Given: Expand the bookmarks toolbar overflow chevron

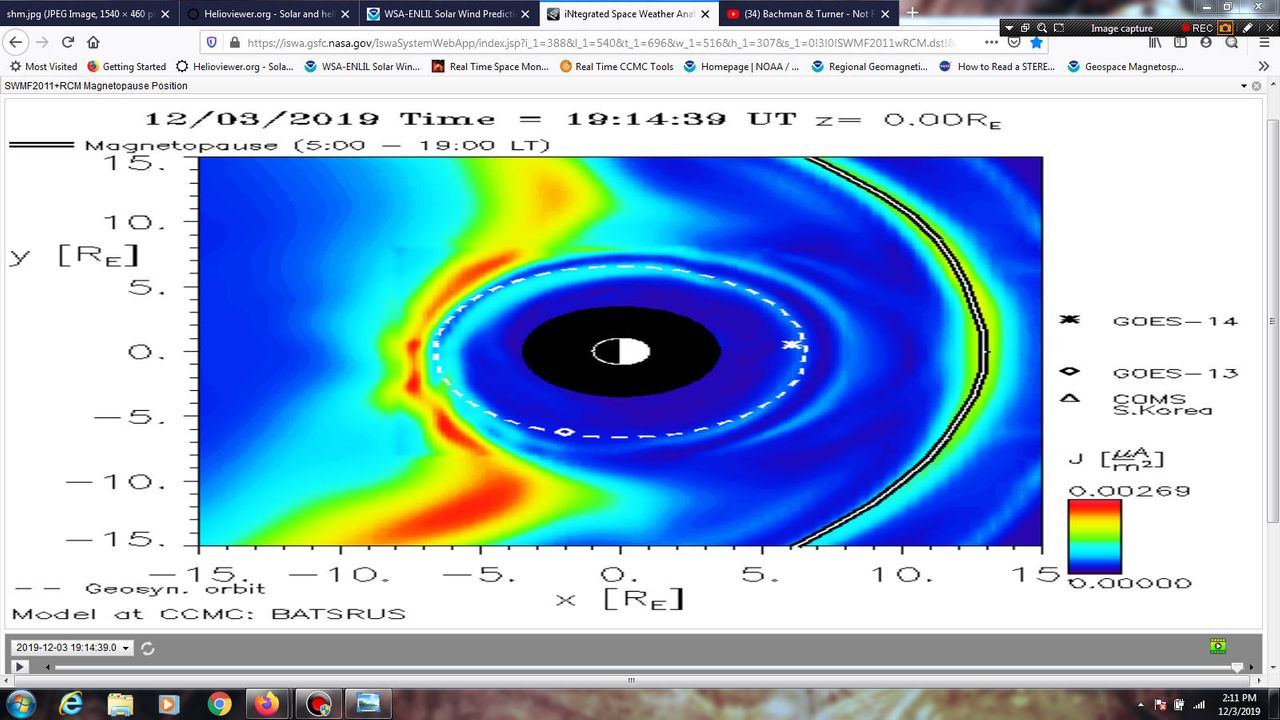Looking at the screenshot, I should point(1264,66).
